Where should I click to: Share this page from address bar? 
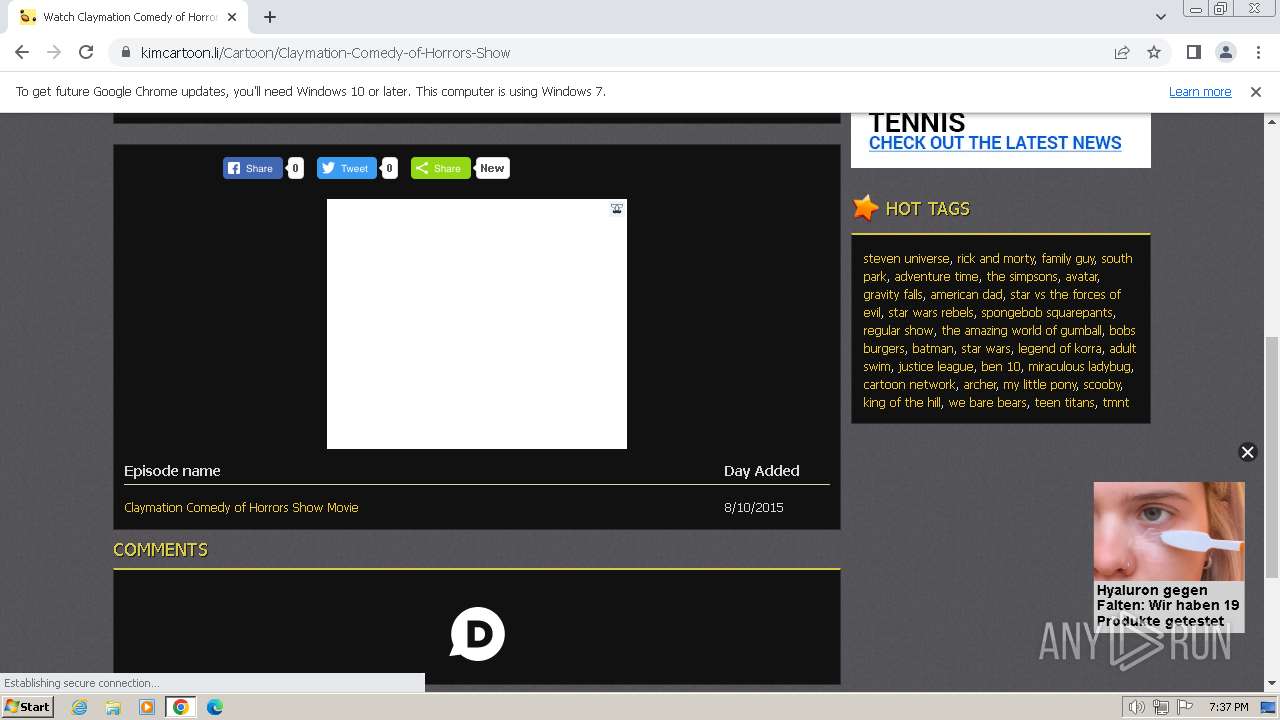[x=1122, y=52]
